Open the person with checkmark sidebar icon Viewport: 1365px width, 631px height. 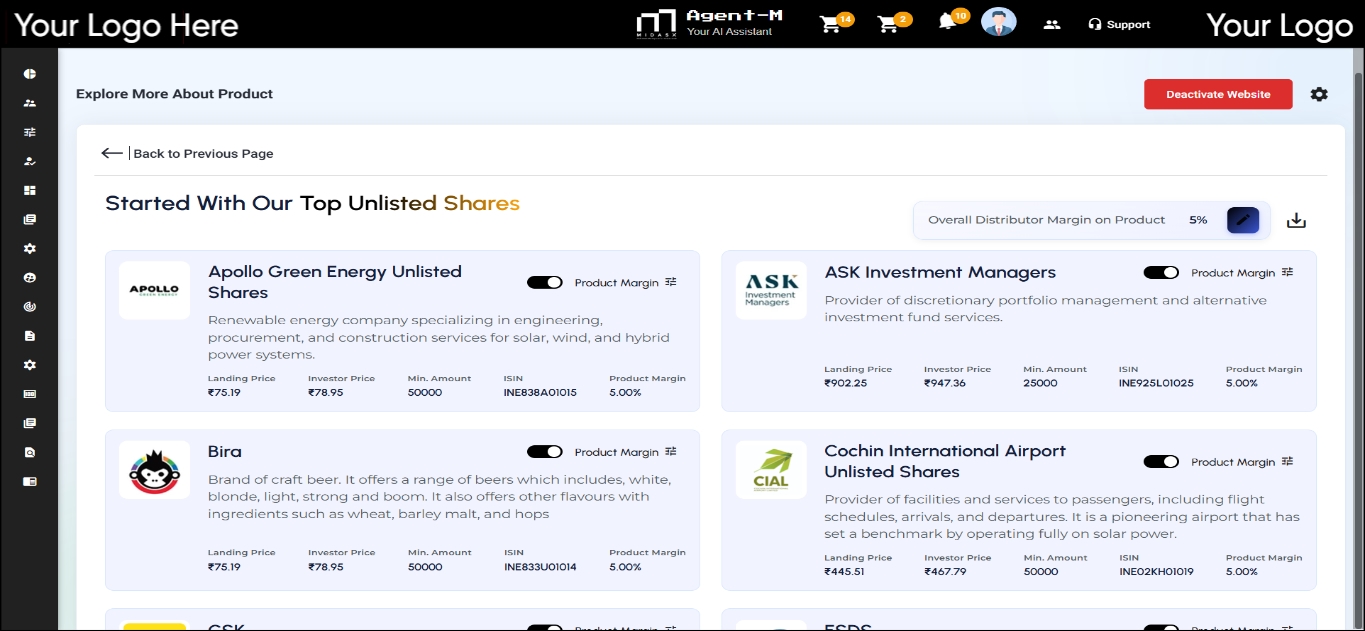[30, 161]
